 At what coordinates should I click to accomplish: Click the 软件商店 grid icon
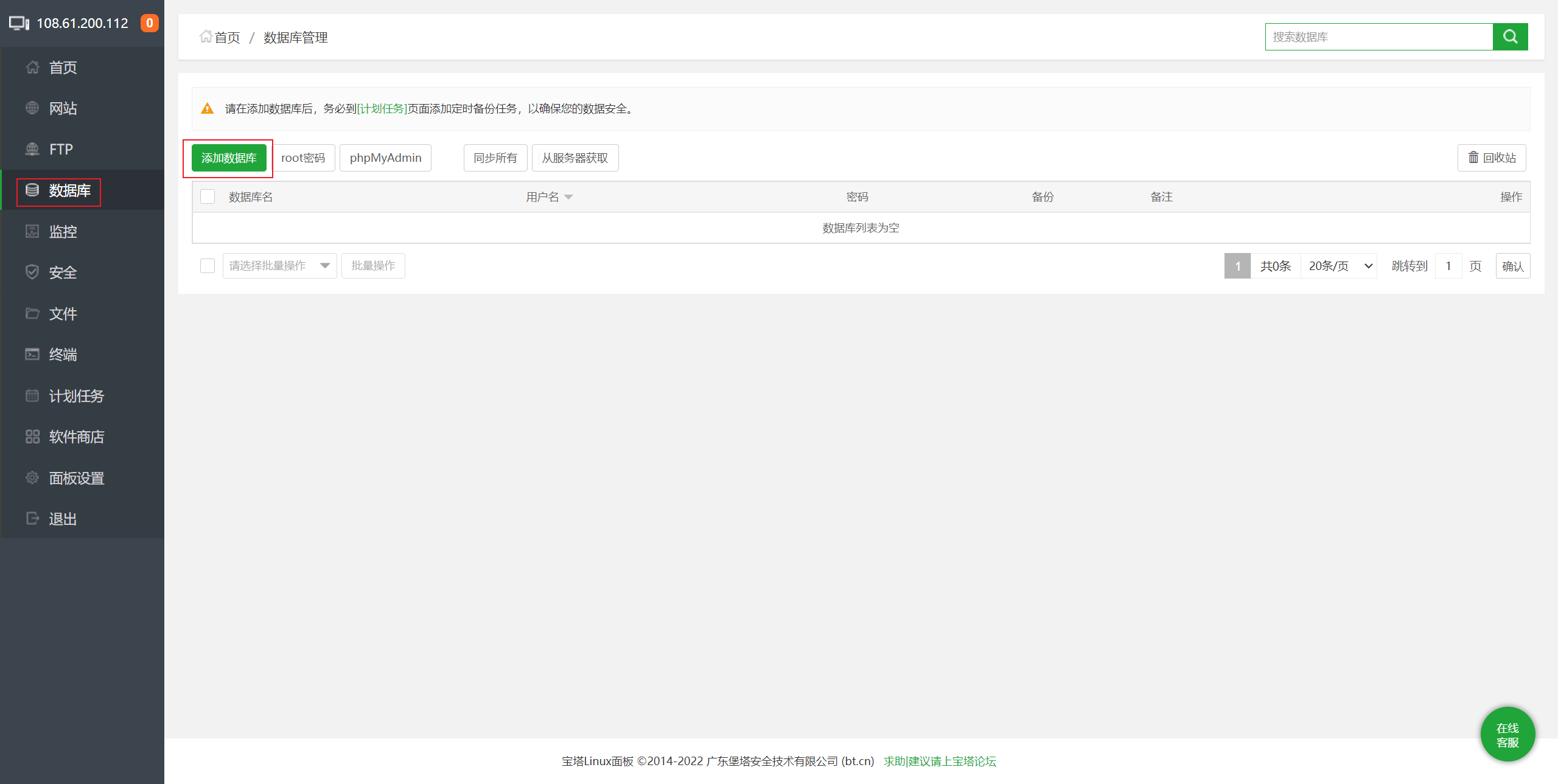(x=32, y=436)
